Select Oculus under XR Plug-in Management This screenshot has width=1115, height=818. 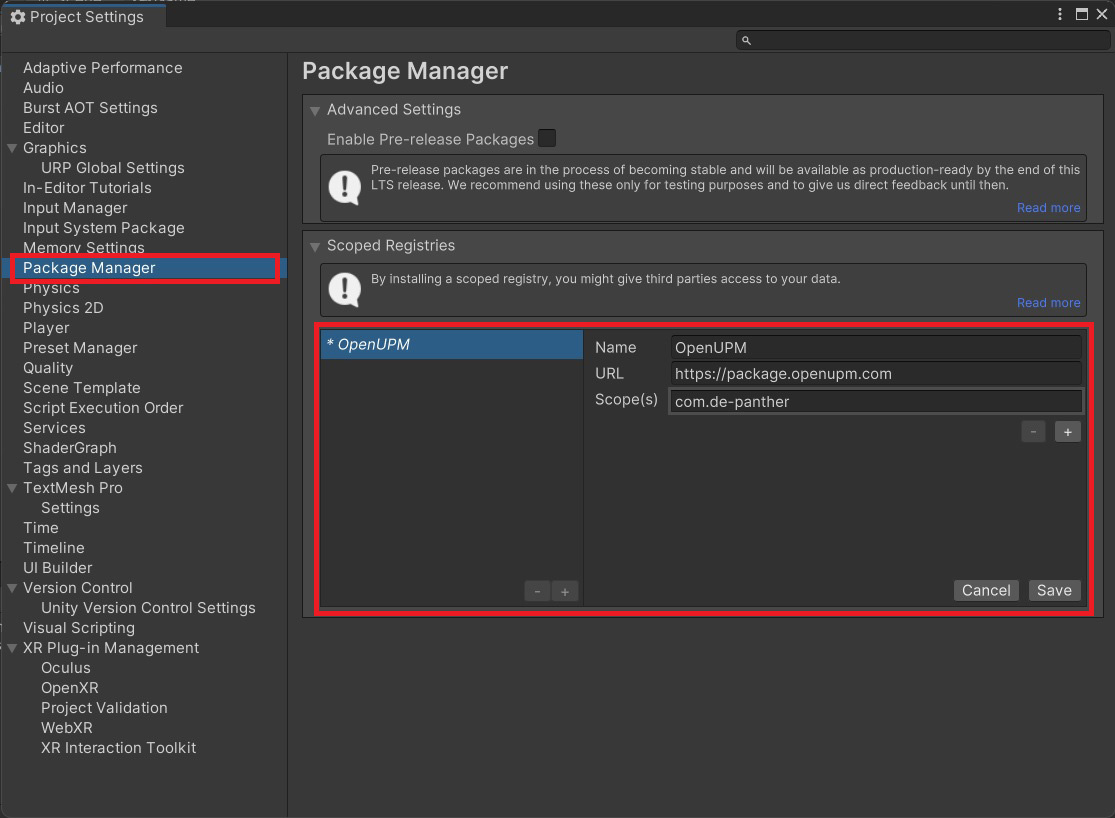65,668
